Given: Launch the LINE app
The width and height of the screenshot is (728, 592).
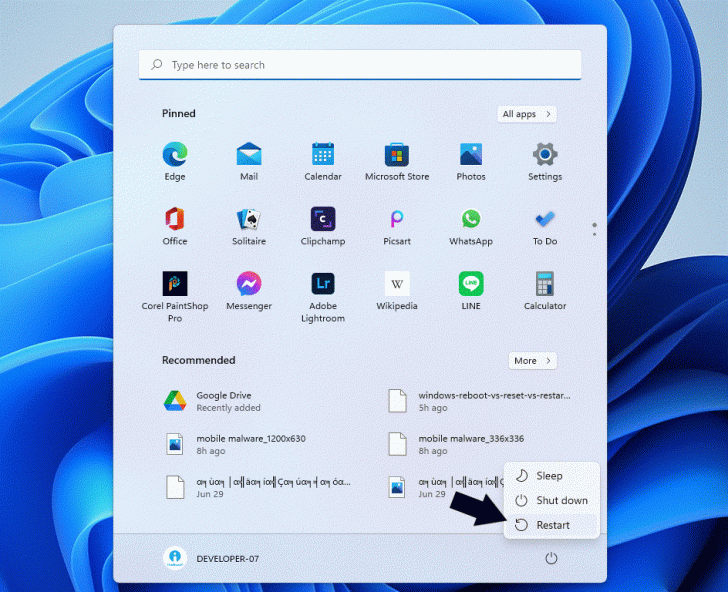Looking at the screenshot, I should [471, 291].
